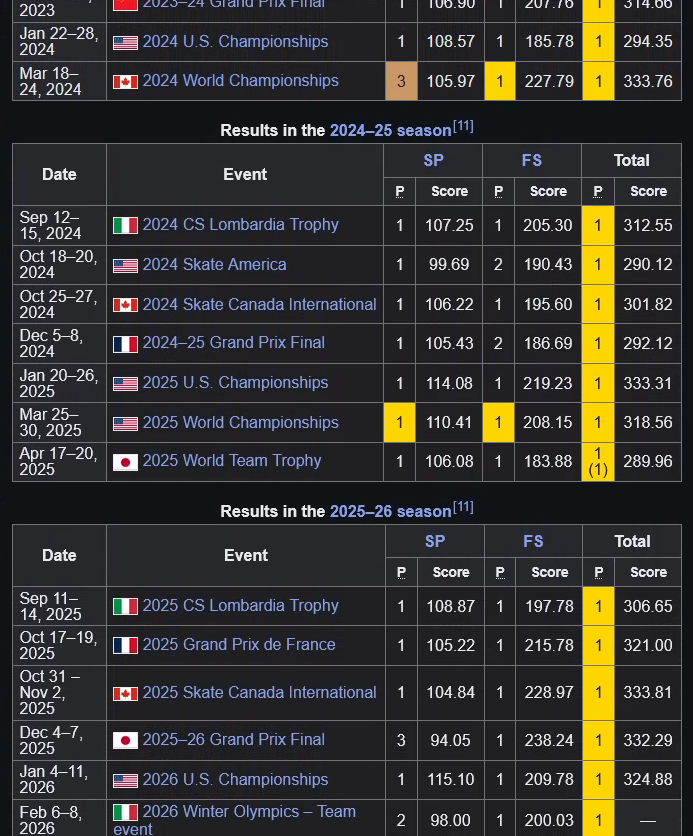693x836 pixels.
Task: Open the 2024 Skate Canada International link
Action: tap(259, 304)
